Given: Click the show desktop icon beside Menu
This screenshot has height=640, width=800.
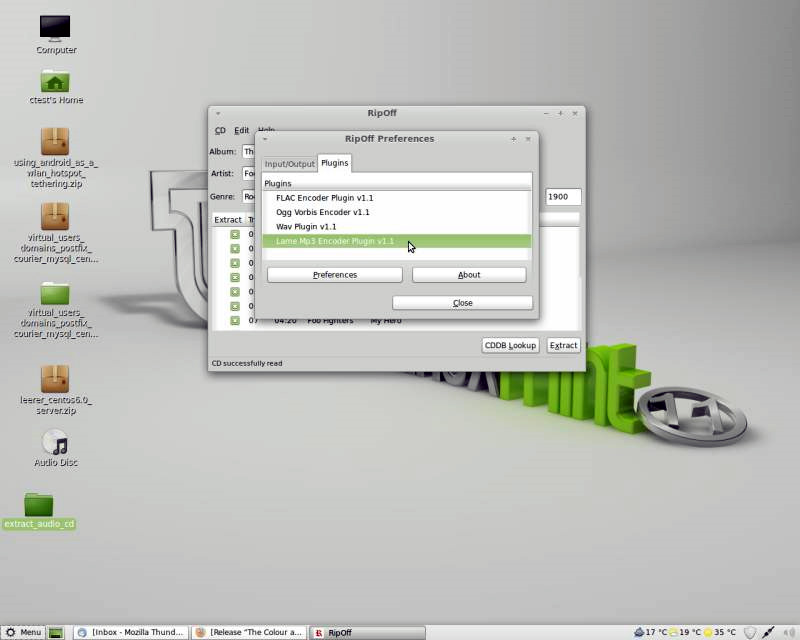Looking at the screenshot, I should tap(56, 633).
